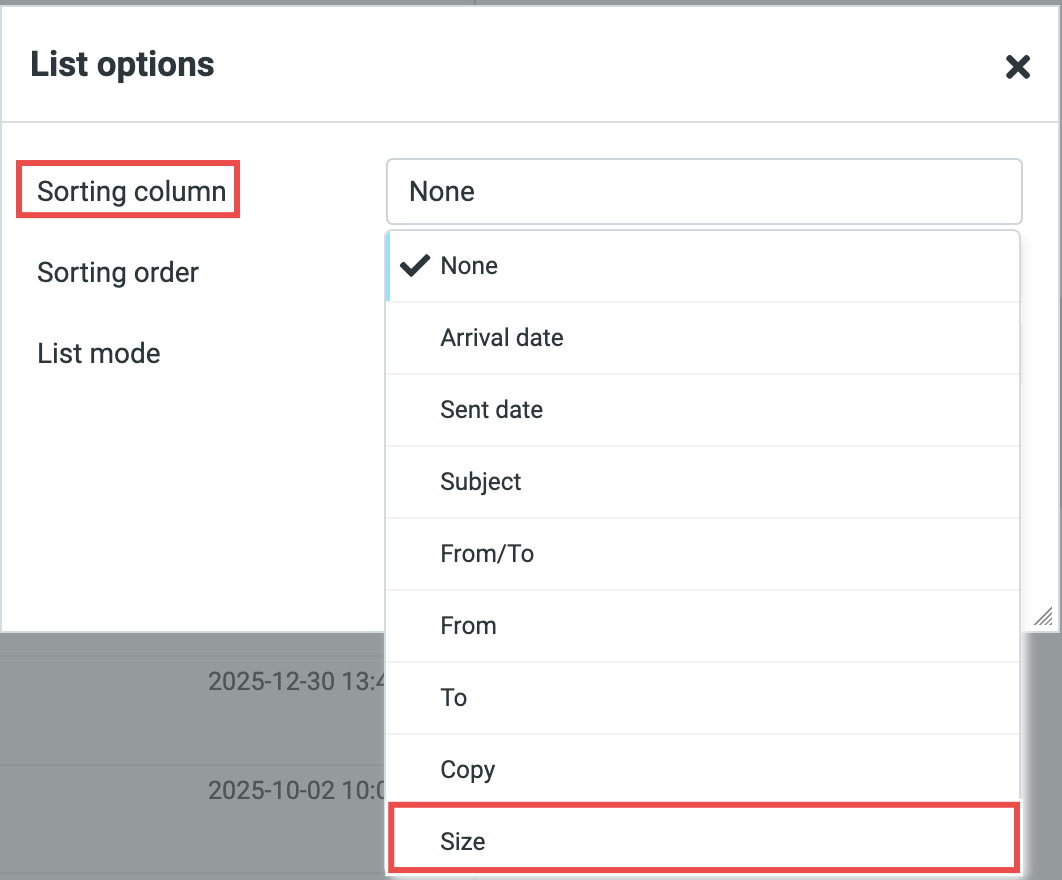Viewport: 1062px width, 880px height.
Task: Choose the standalone From option
Action: (x=468, y=626)
